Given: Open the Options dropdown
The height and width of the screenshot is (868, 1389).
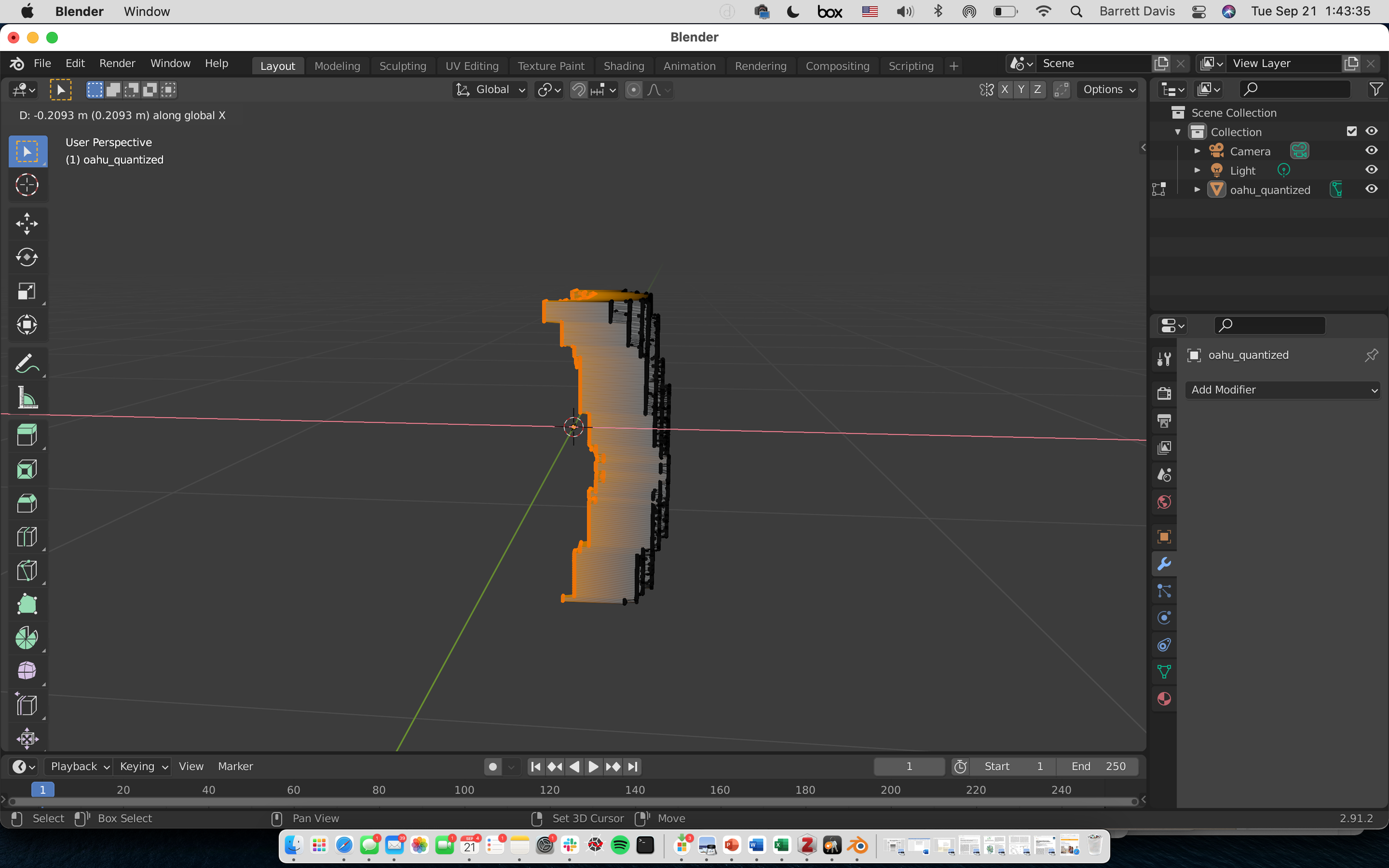Looking at the screenshot, I should [1109, 90].
